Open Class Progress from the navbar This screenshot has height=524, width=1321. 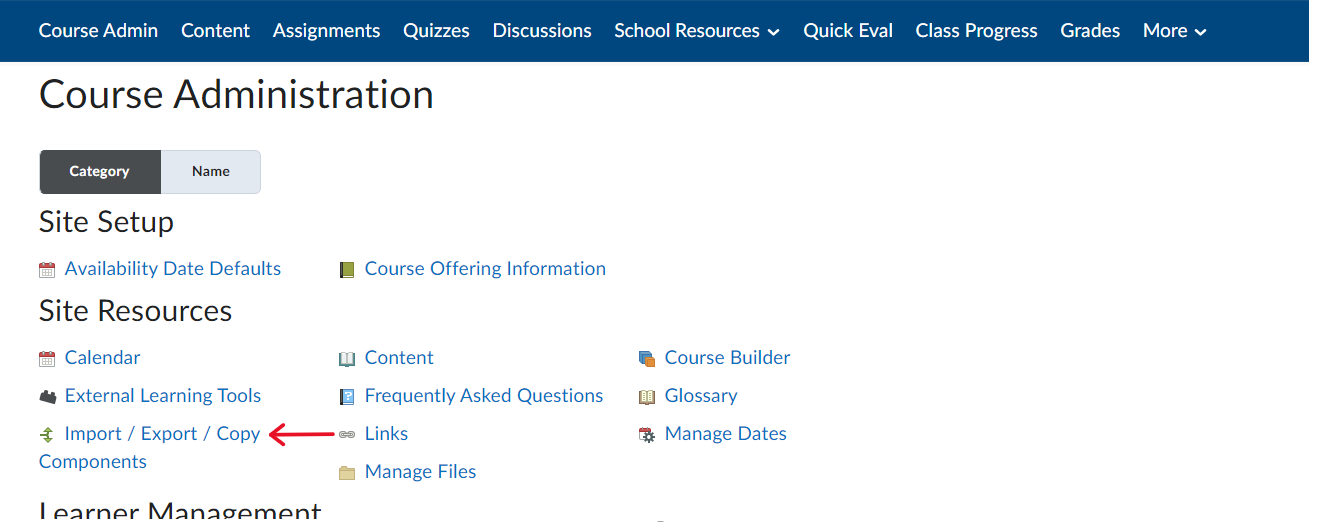tap(976, 31)
